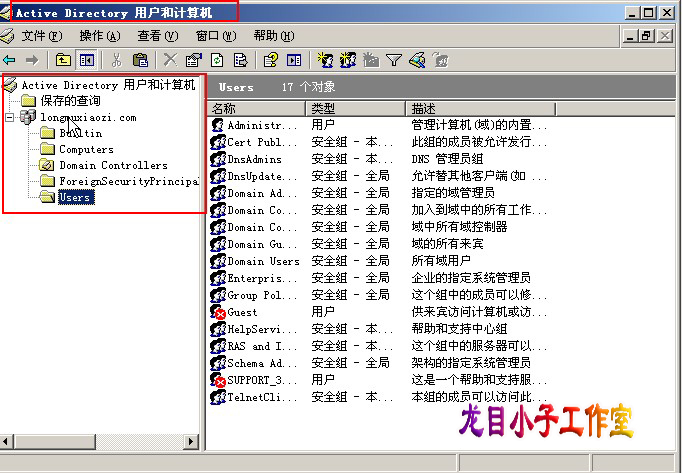Click the Export List toolbar icon

[x=241, y=60]
